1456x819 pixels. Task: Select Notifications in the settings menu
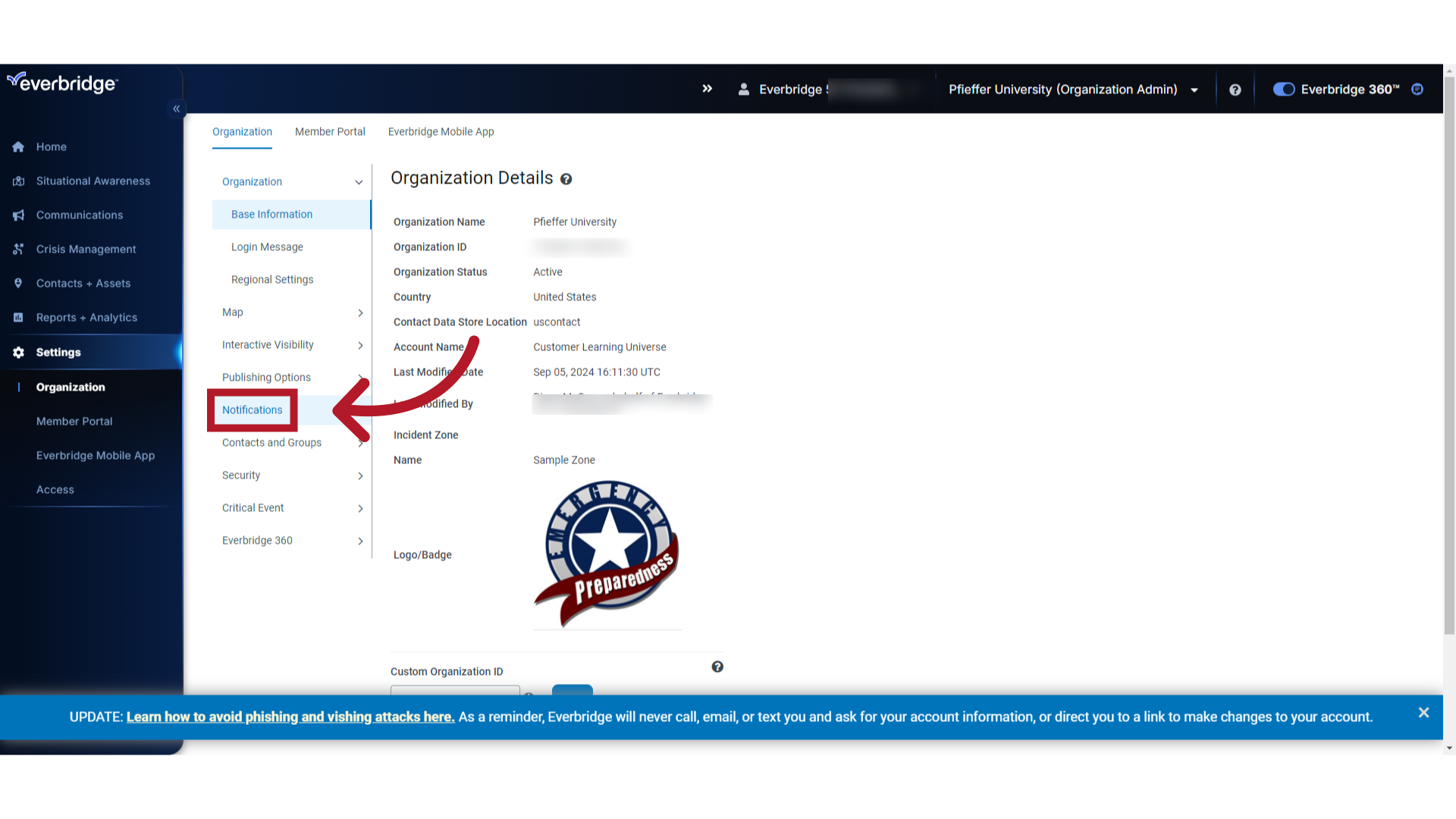[x=253, y=409]
